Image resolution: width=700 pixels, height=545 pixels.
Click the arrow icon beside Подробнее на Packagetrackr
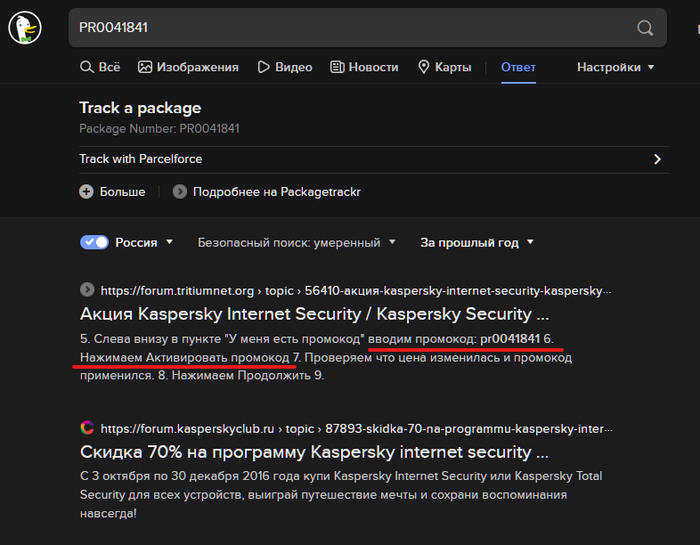tap(180, 192)
